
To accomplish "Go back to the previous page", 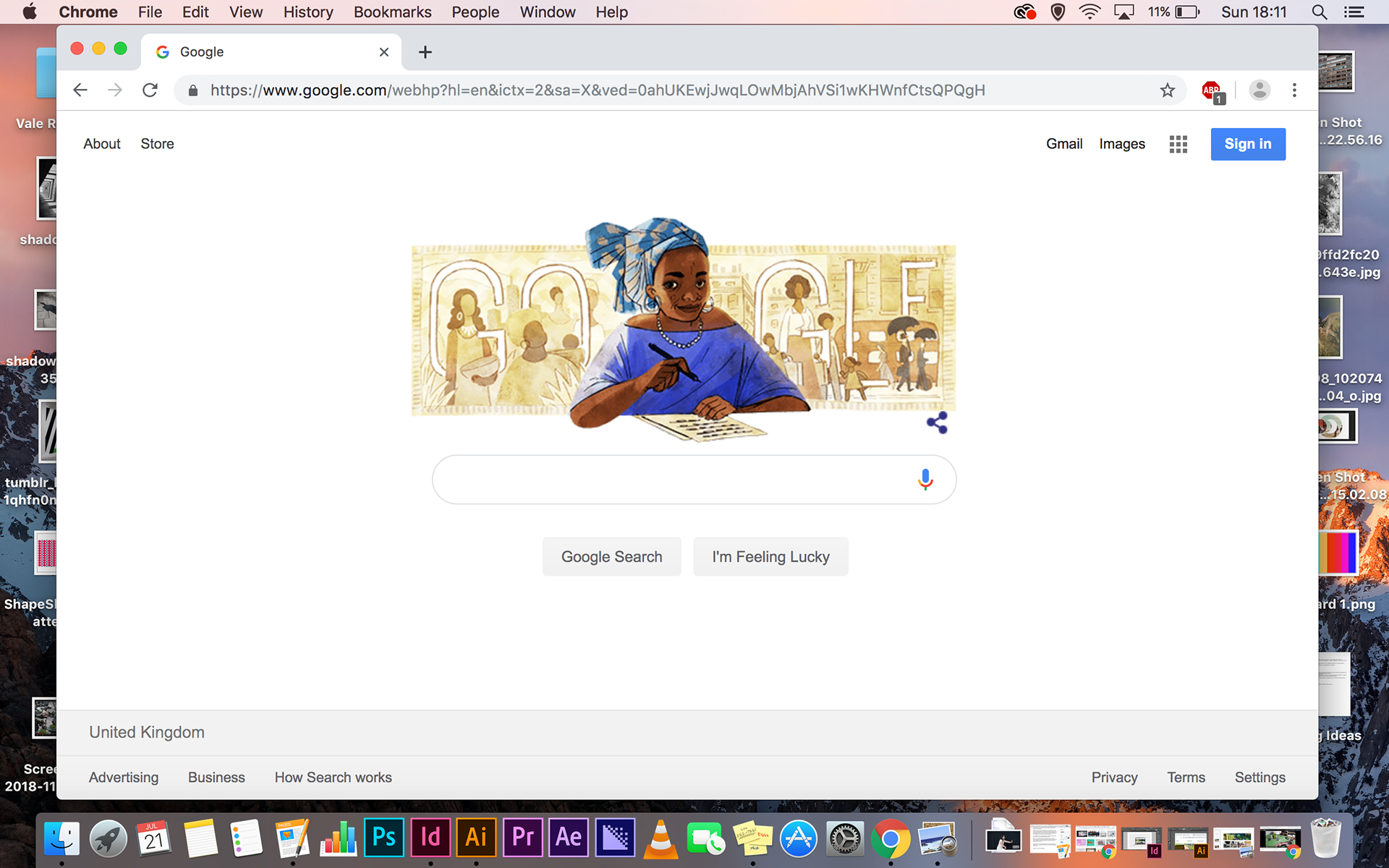I will pyautogui.click(x=80, y=90).
